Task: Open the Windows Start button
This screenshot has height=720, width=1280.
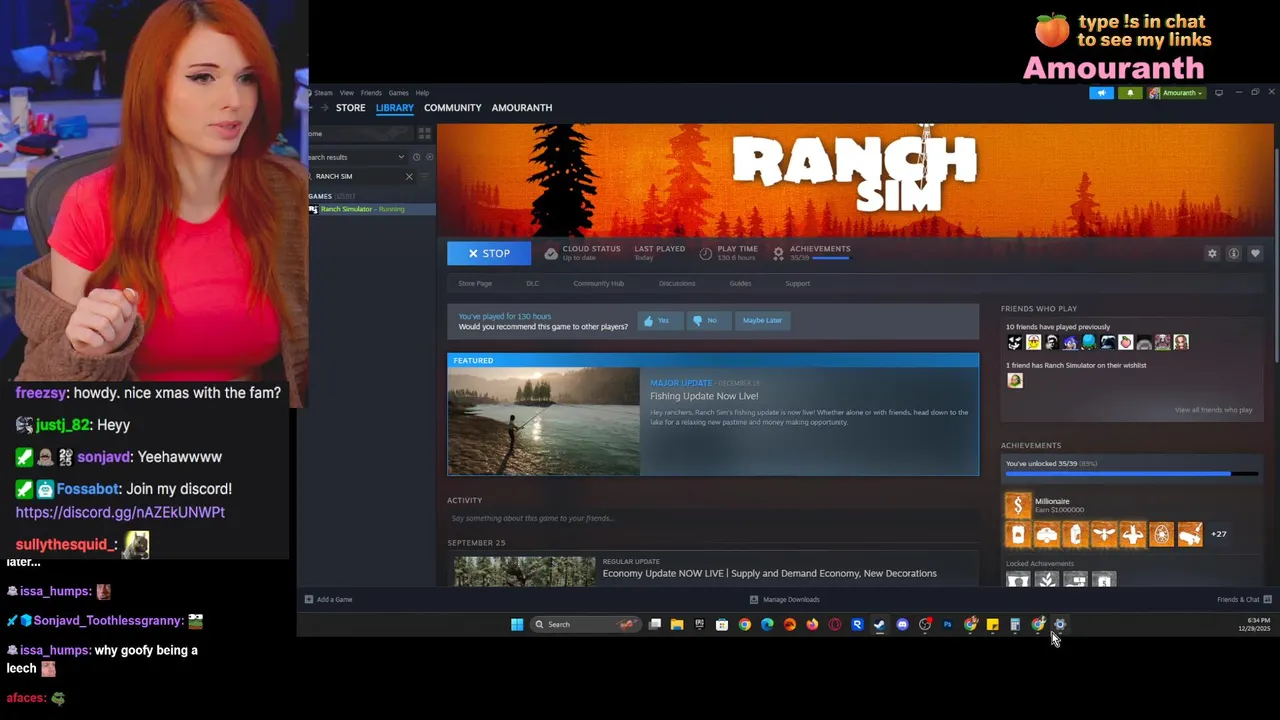Action: click(x=517, y=625)
